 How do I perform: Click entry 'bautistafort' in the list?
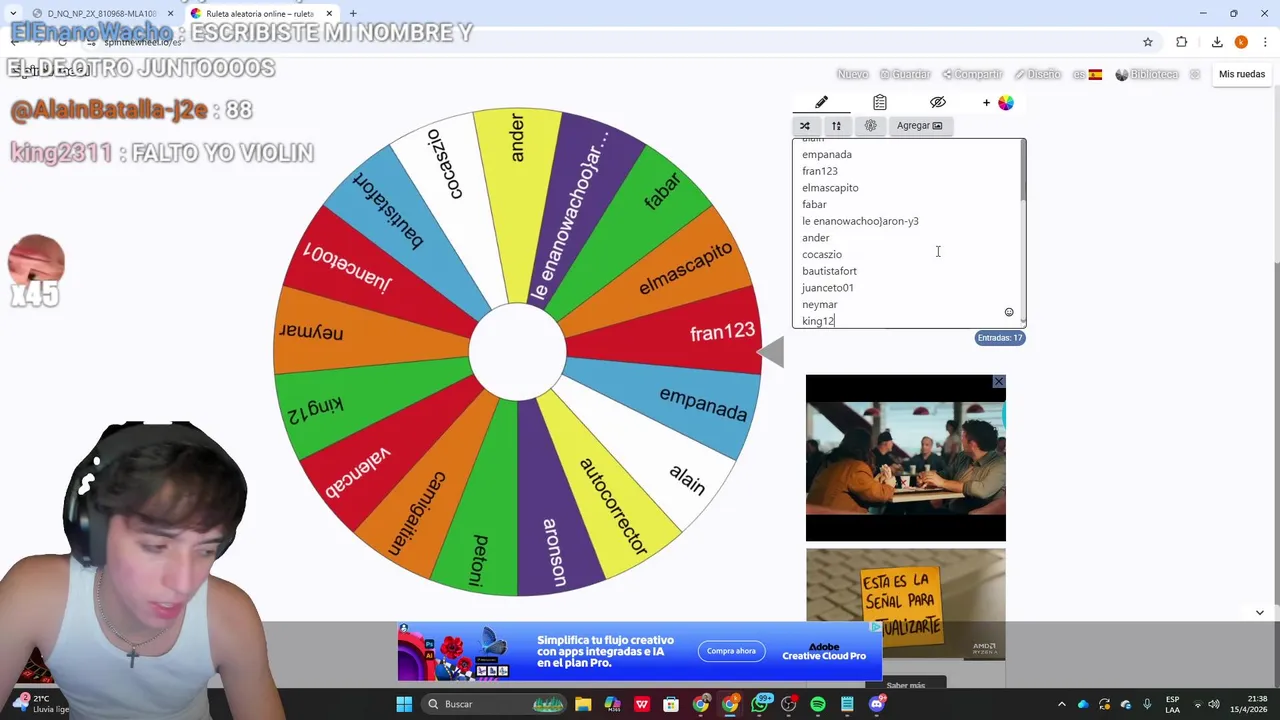tap(829, 271)
